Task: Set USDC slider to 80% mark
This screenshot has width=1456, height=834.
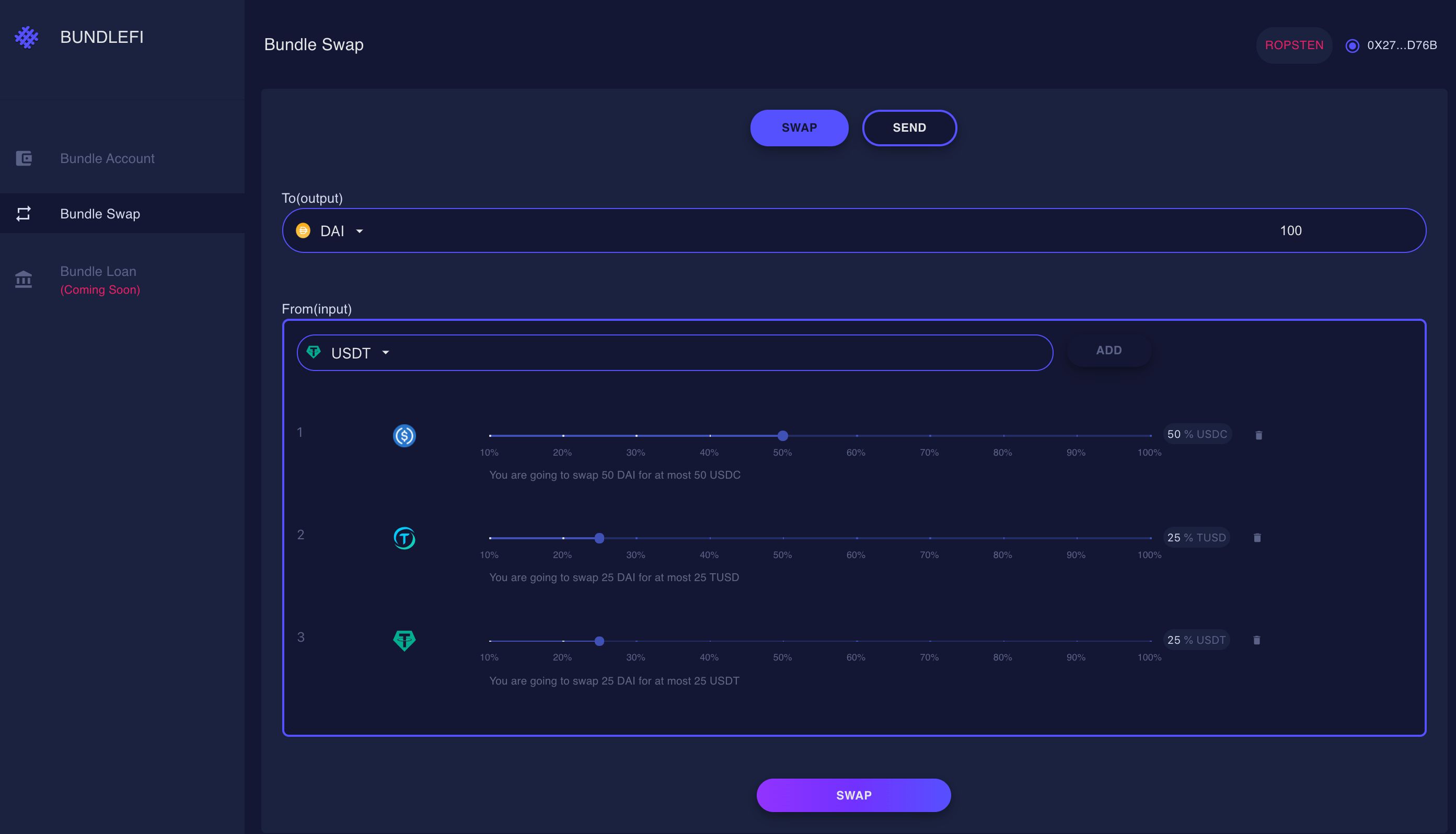Action: [x=1003, y=436]
